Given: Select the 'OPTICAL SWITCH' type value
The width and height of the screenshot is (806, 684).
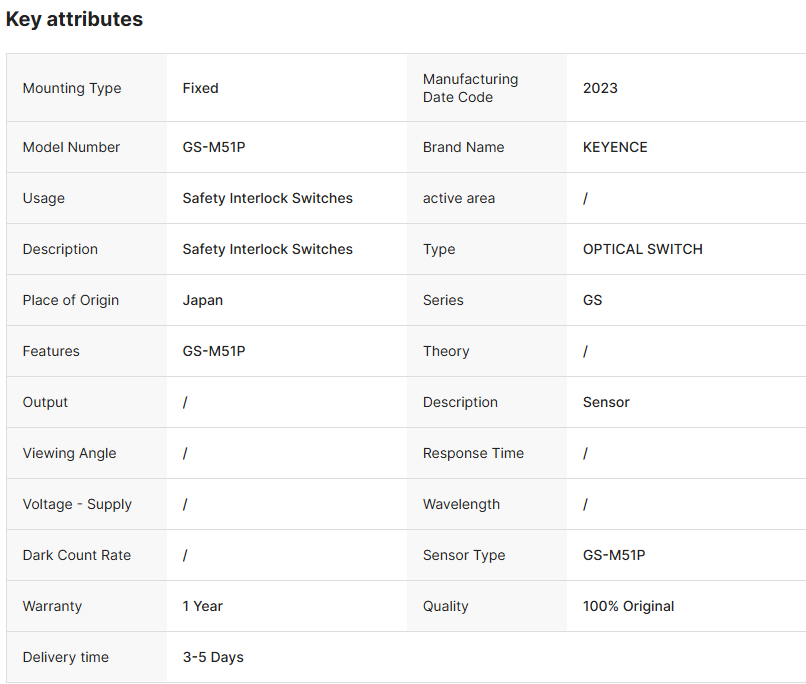Looking at the screenshot, I should coord(642,249).
